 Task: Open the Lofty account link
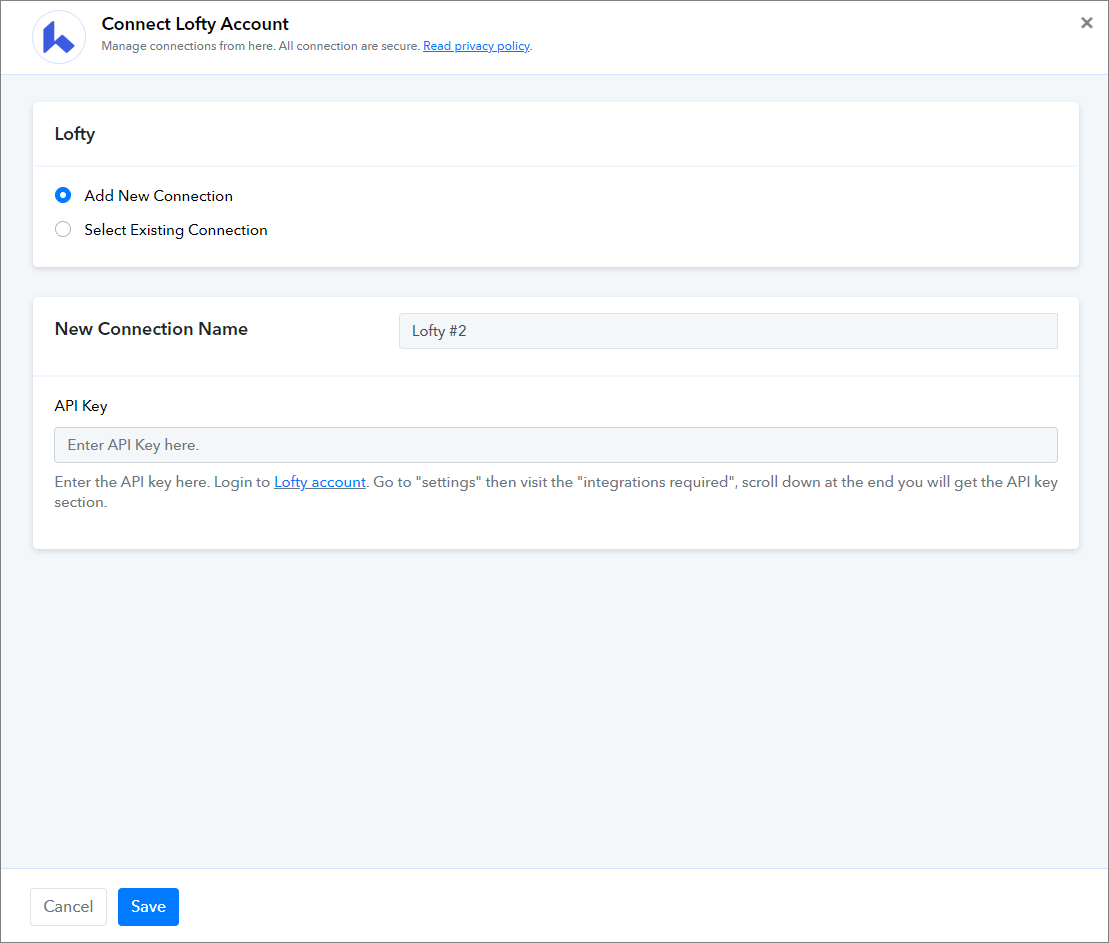pyautogui.click(x=320, y=482)
